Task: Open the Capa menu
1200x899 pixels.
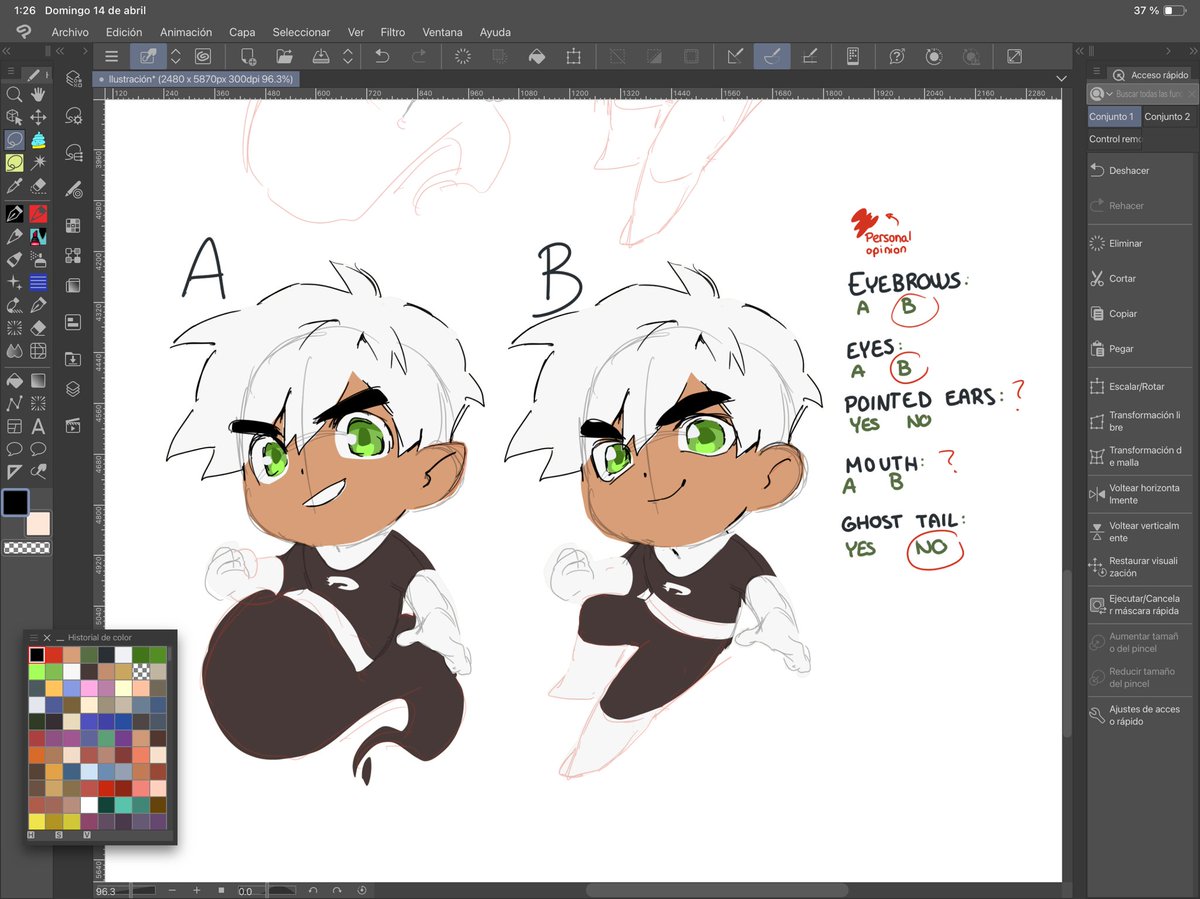Action: coord(242,32)
